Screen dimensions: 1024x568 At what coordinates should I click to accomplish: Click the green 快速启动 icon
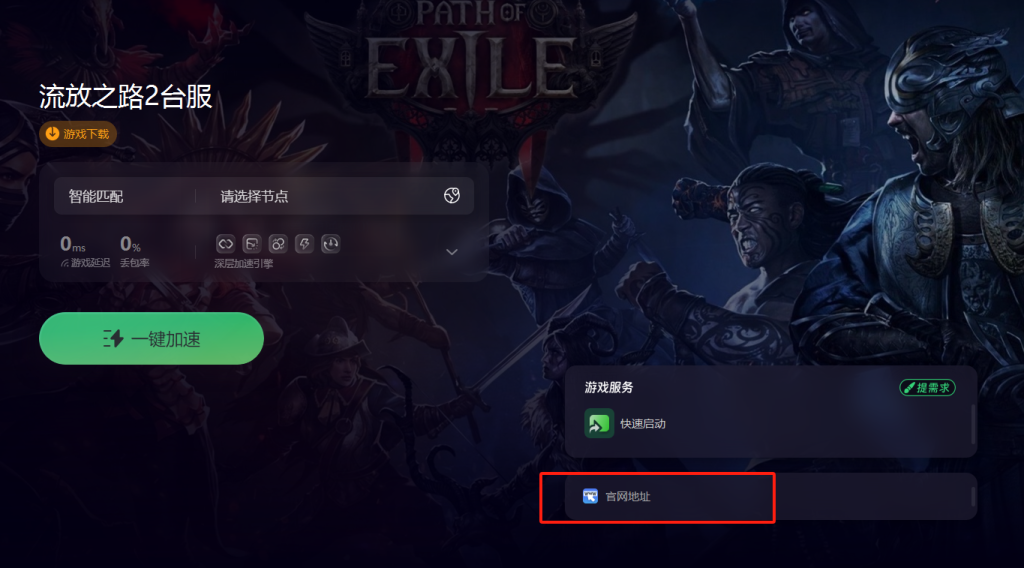click(x=599, y=423)
